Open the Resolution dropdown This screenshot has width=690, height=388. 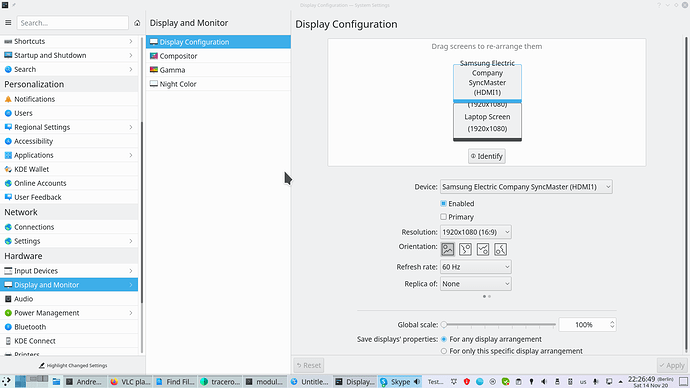(x=476, y=232)
